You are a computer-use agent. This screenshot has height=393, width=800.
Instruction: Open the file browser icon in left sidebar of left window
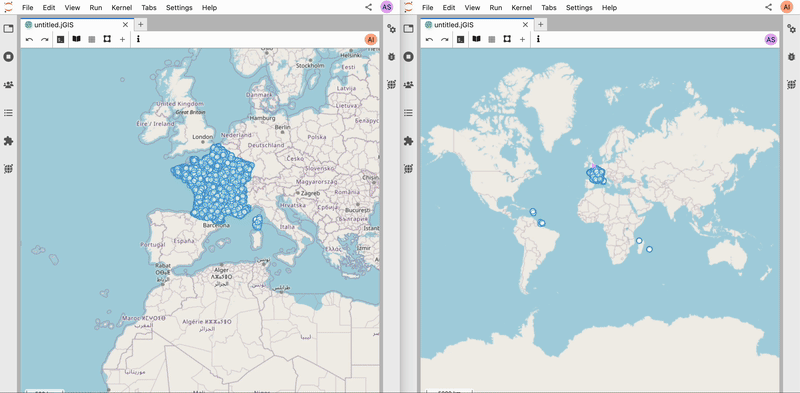click(8, 29)
